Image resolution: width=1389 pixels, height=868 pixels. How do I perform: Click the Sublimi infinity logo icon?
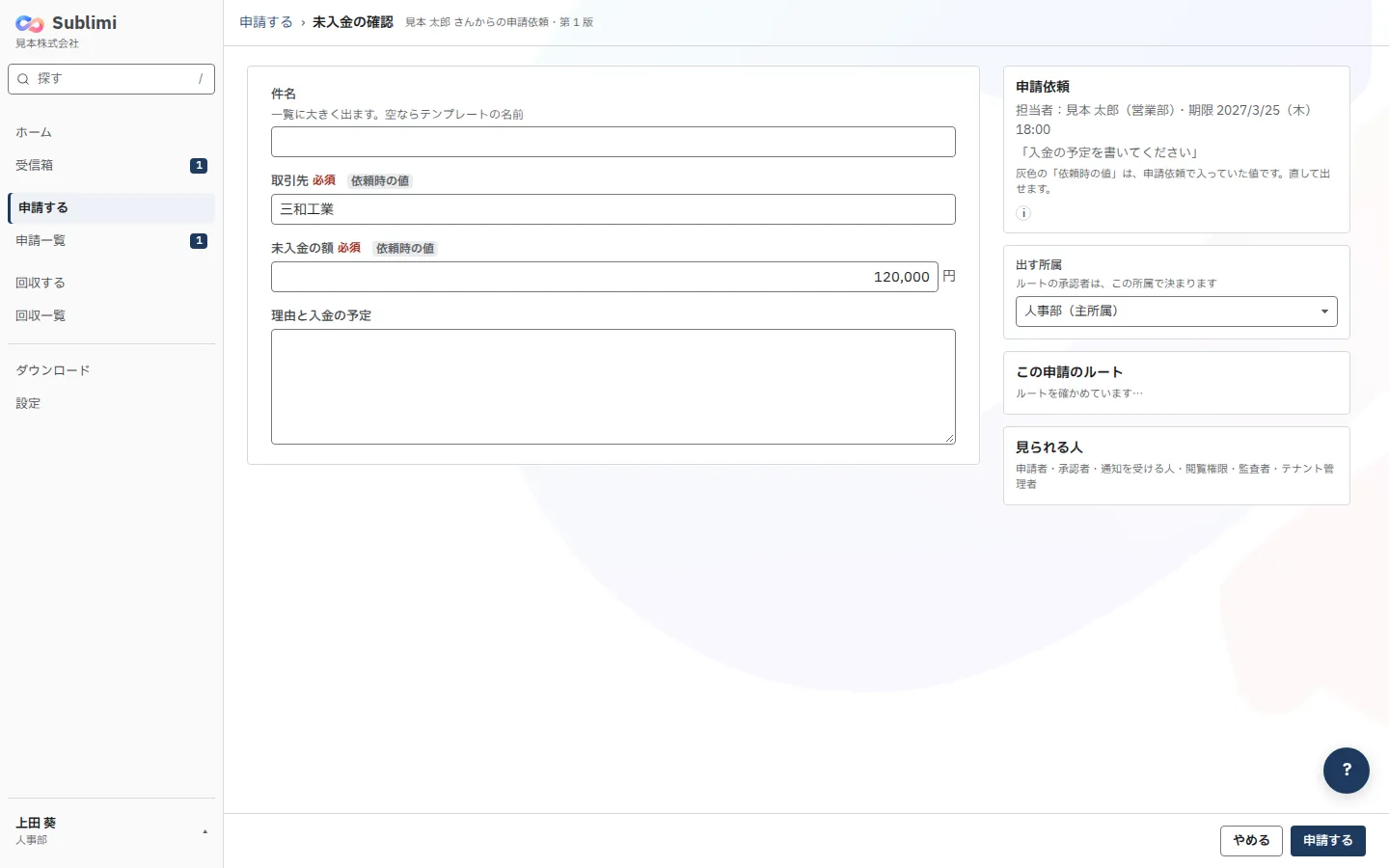click(x=30, y=23)
